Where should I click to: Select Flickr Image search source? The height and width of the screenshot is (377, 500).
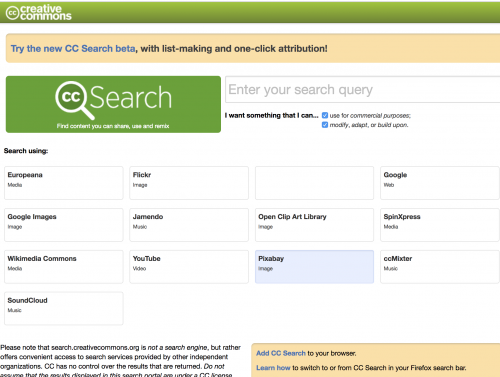tap(189, 183)
